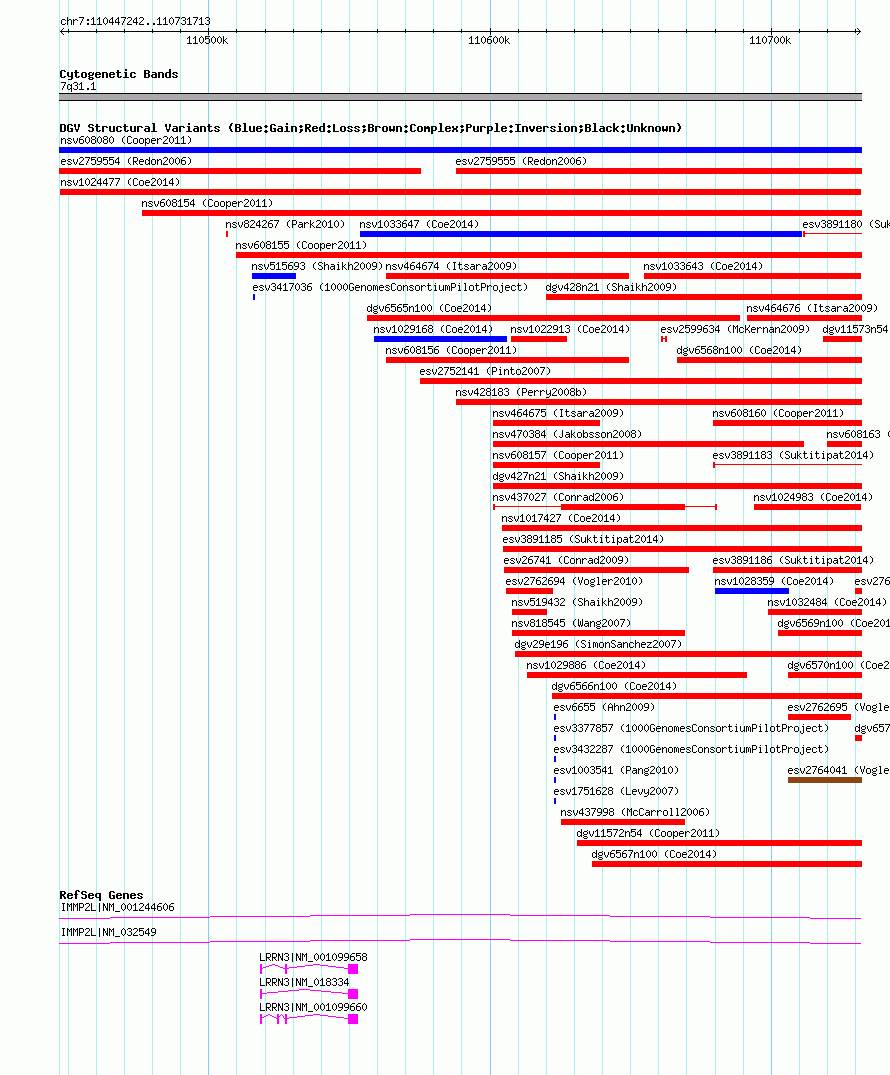Image resolution: width=890 pixels, height=1075 pixels.
Task: Click dgv11572n54 (Cooper2011) label
Action: (x=649, y=833)
